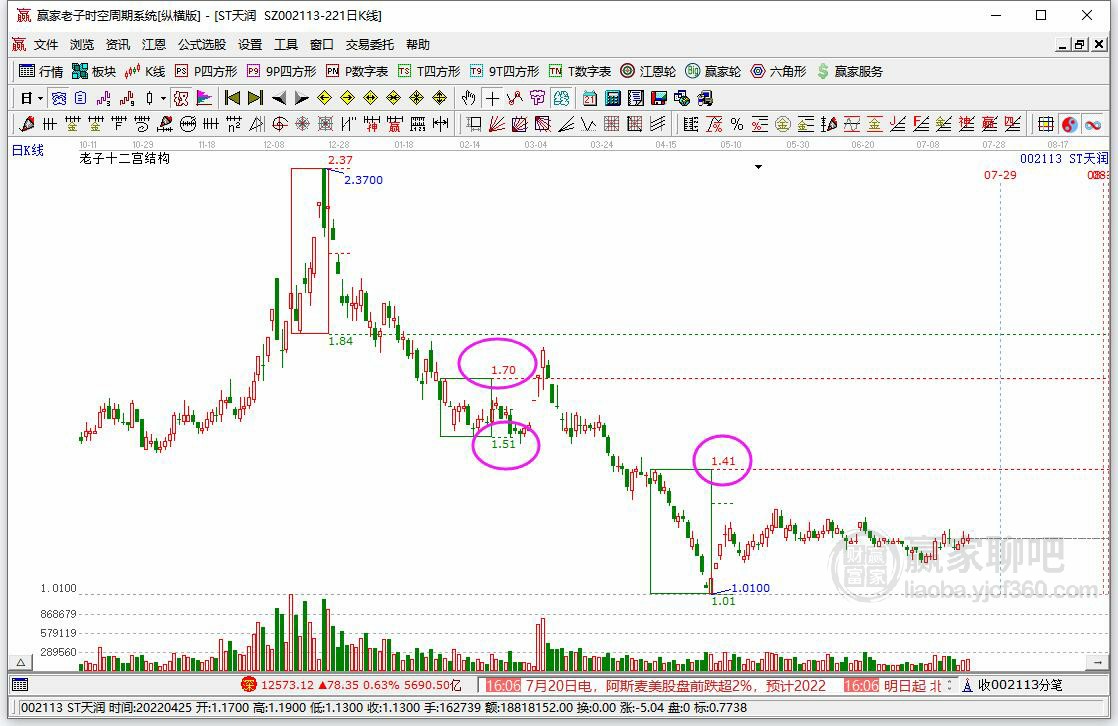This screenshot has height=726, width=1118.
Task: Jump to first bar with skip-back icon
Action: pos(232,98)
